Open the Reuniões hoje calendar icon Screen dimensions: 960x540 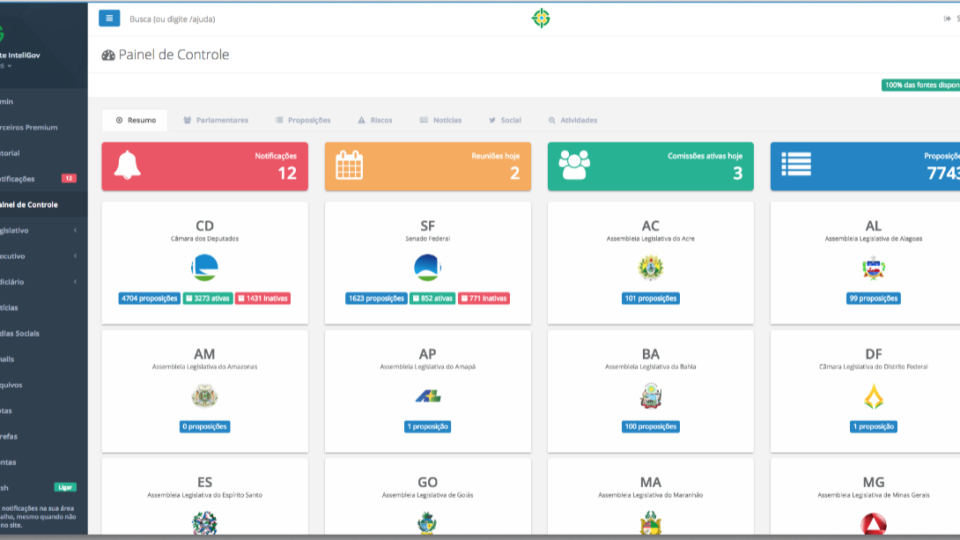point(350,165)
